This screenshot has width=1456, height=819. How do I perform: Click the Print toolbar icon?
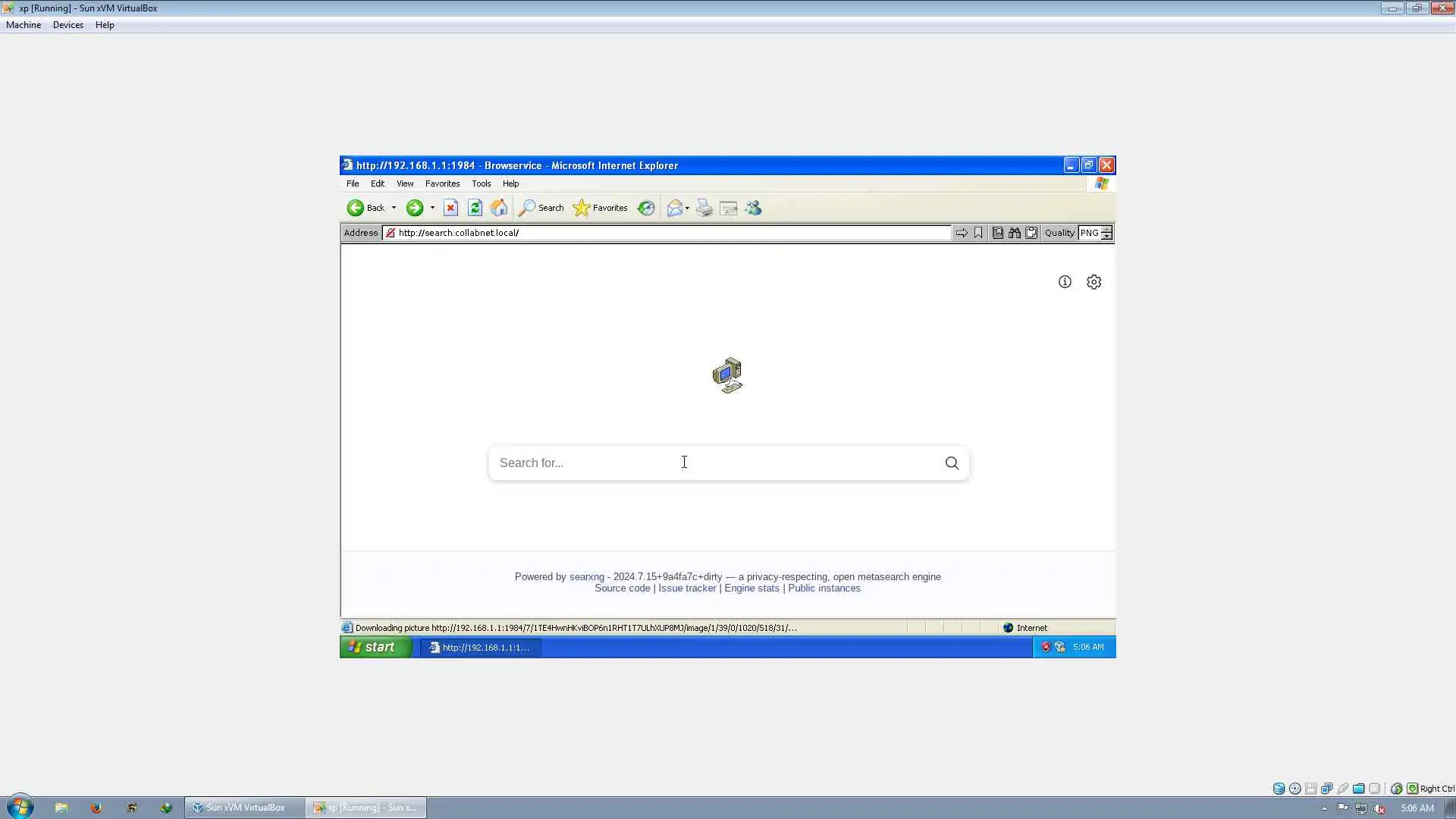pyautogui.click(x=704, y=208)
